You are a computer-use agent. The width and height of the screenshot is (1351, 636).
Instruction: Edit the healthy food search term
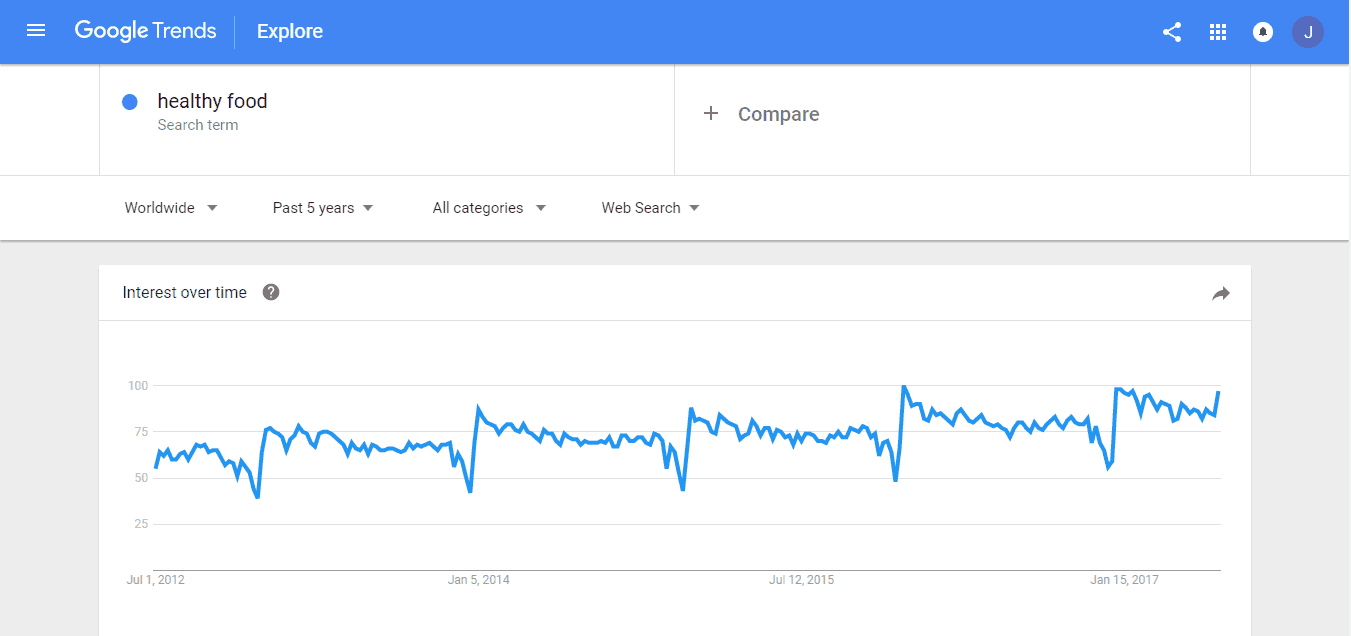click(212, 101)
